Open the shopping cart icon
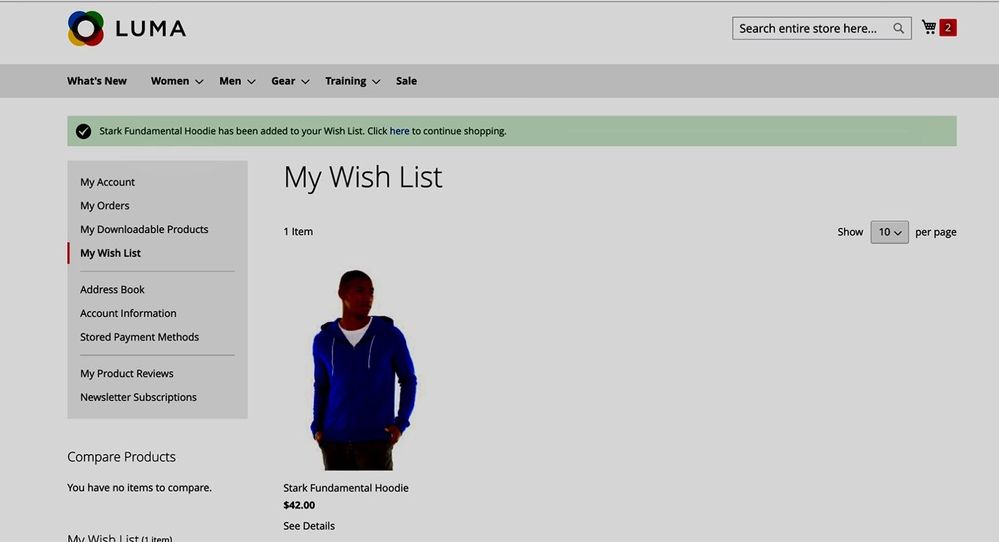 (929, 27)
